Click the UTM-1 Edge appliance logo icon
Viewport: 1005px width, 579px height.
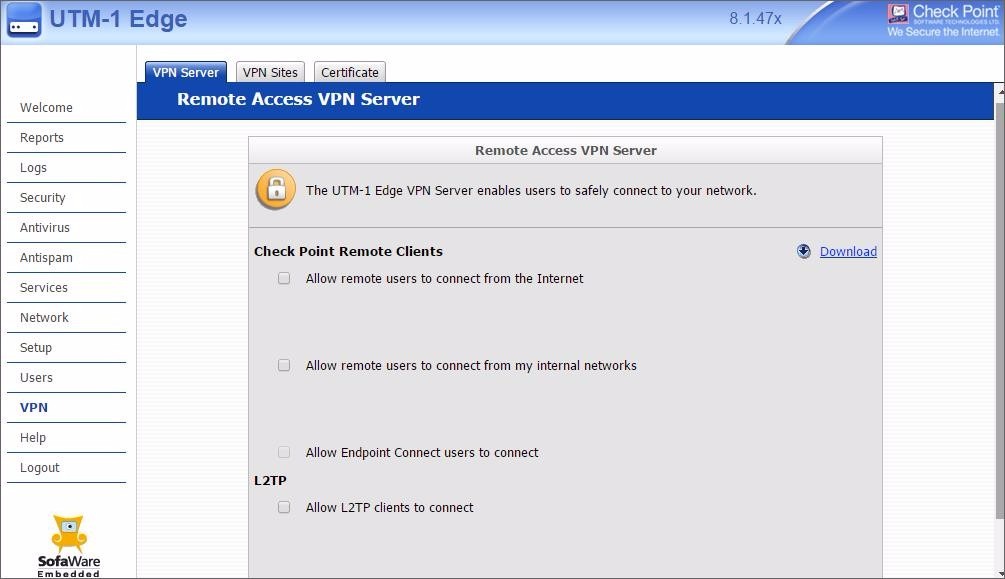(x=24, y=20)
